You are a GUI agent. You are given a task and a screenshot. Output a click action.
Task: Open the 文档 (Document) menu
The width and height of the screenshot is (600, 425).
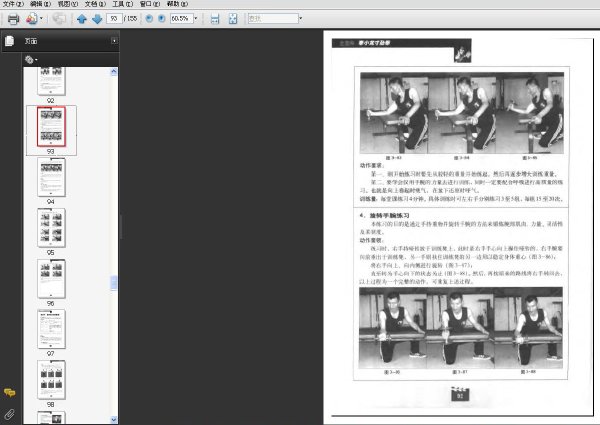tap(95, 4)
